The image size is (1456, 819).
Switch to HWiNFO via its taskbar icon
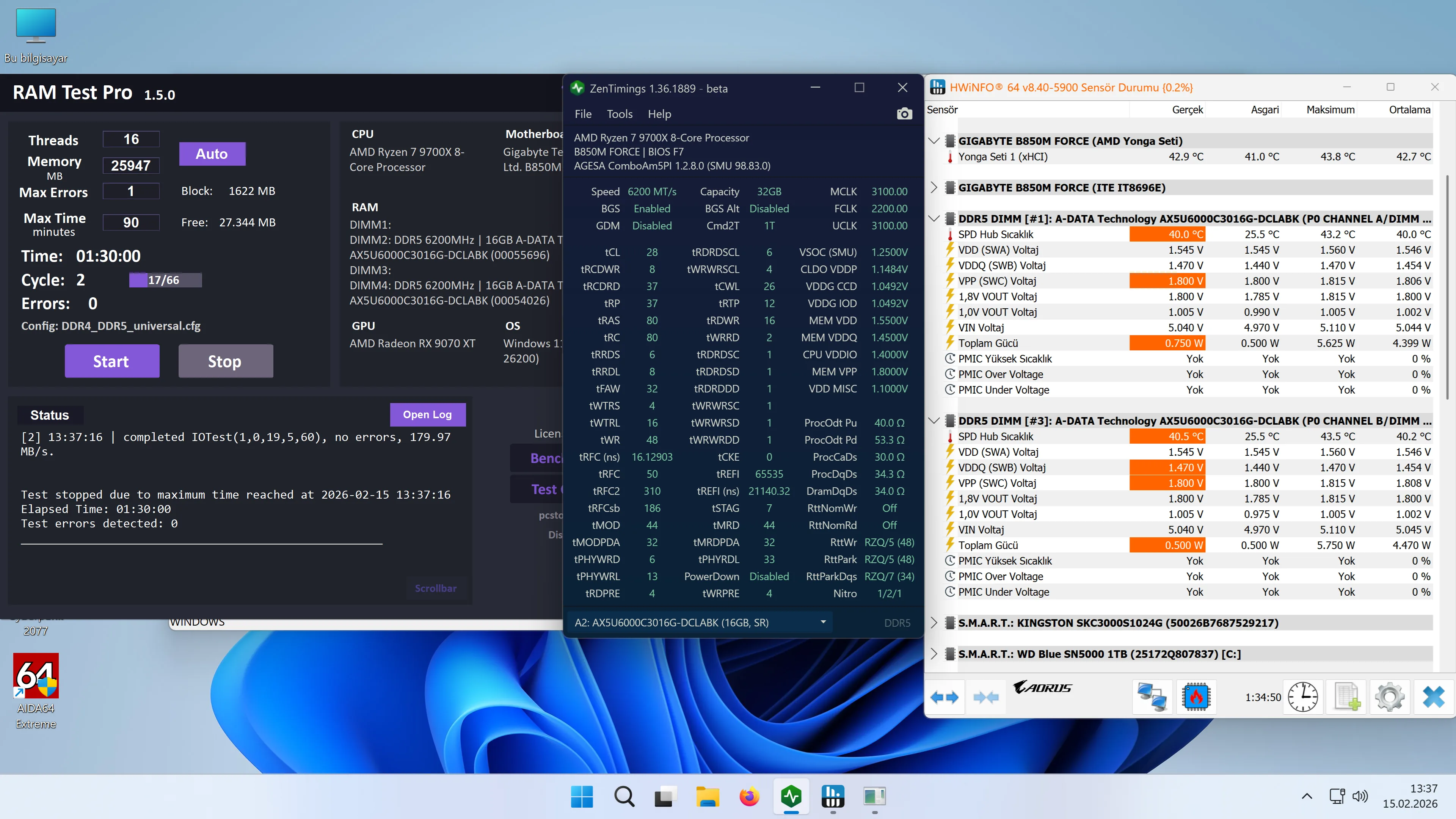tap(833, 796)
